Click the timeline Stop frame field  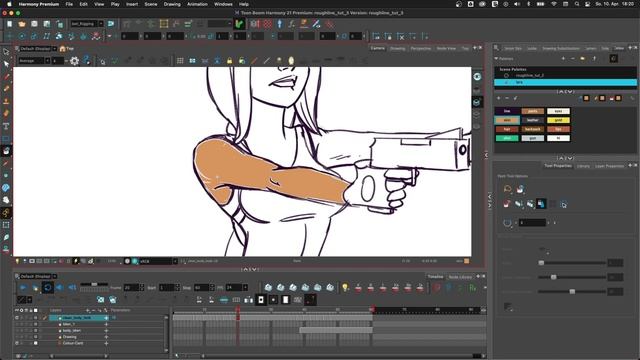pyautogui.click(x=201, y=288)
